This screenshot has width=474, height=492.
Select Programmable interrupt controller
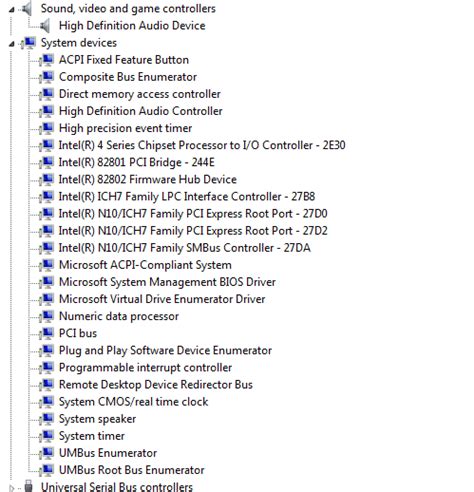[145, 368]
